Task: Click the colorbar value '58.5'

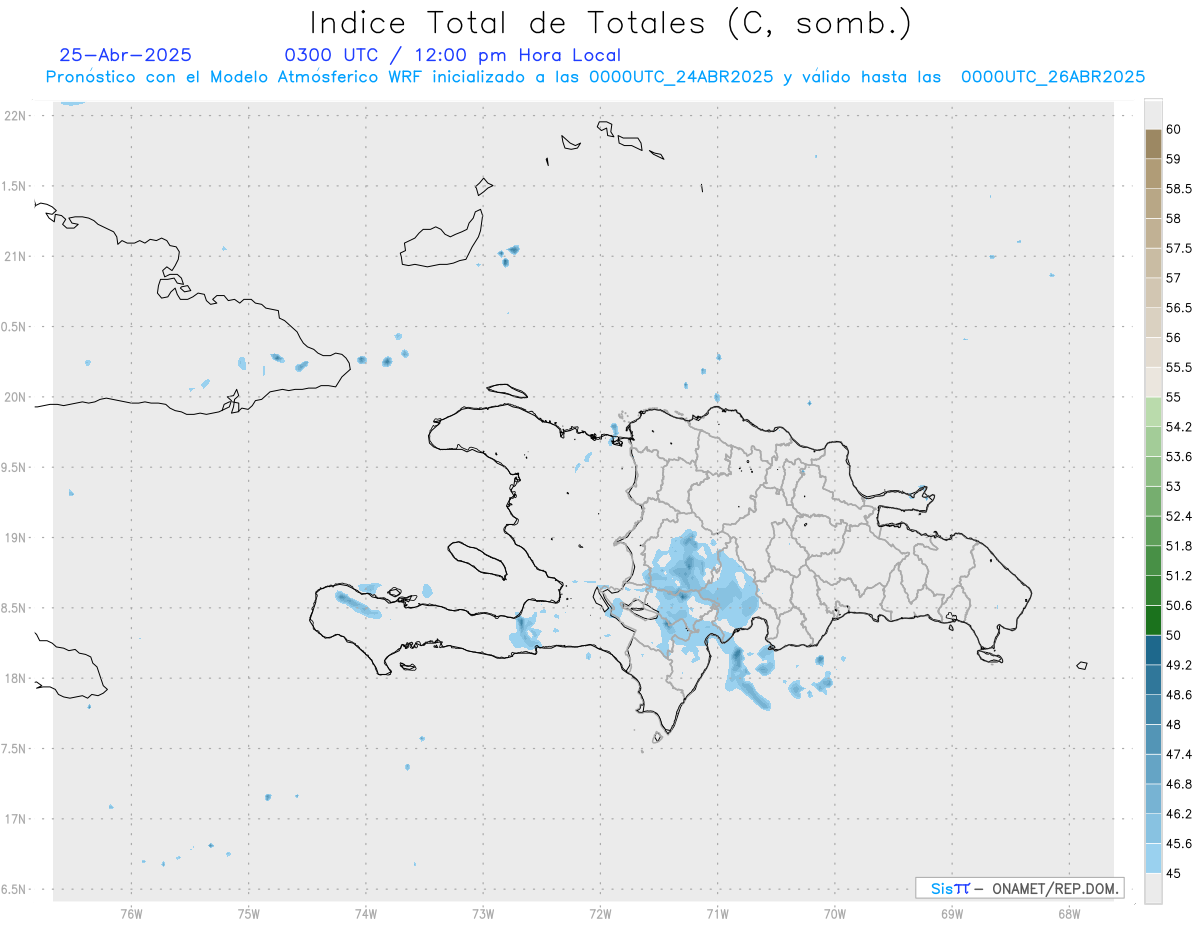Action: (x=1178, y=189)
